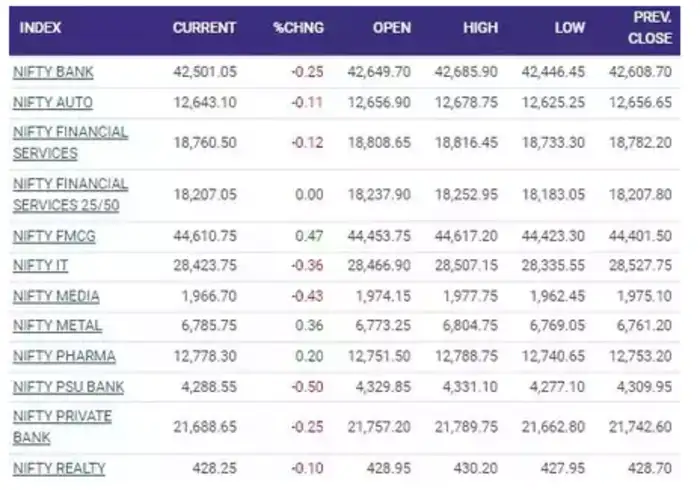Open NIFTY MEDIA index details

tap(56, 296)
